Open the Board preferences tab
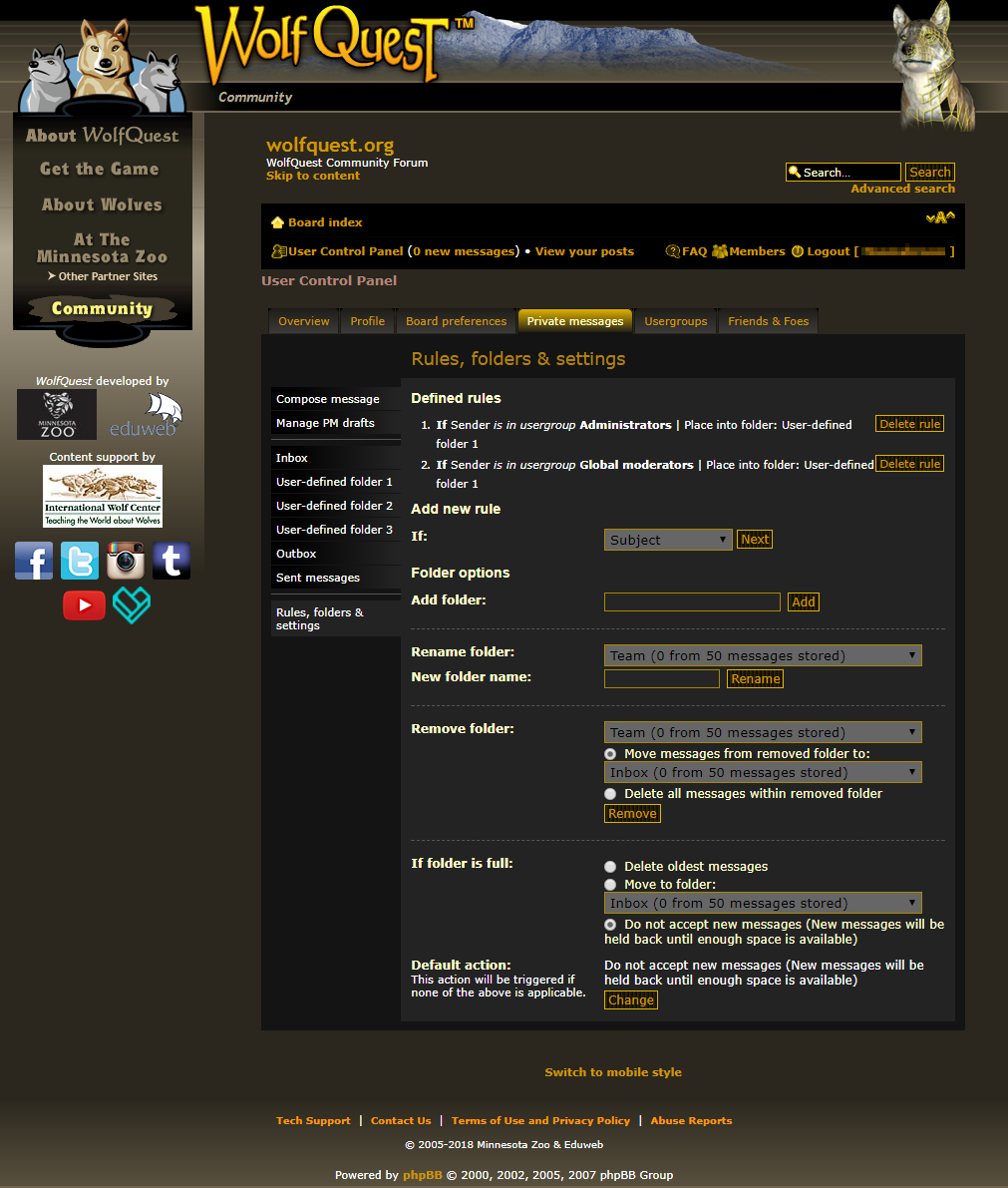The height and width of the screenshot is (1188, 1008). 456,321
